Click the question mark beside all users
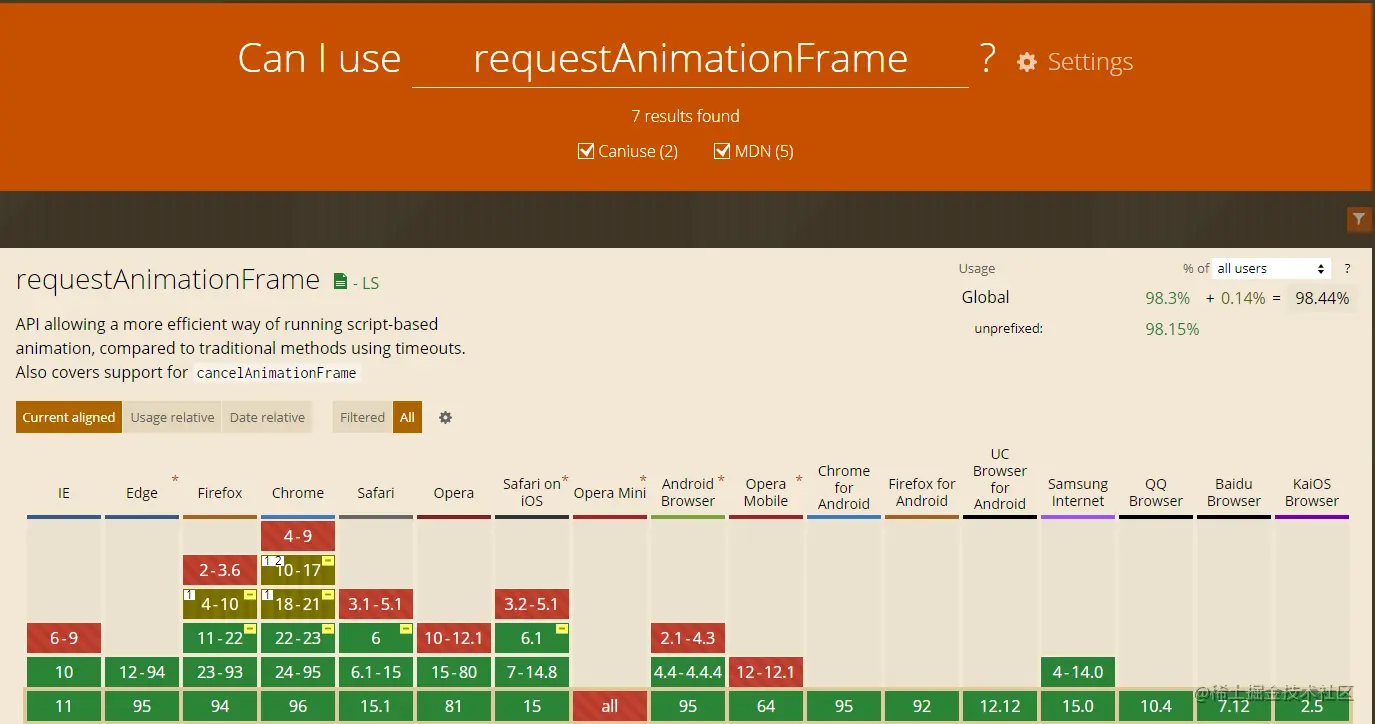 pos(1347,268)
